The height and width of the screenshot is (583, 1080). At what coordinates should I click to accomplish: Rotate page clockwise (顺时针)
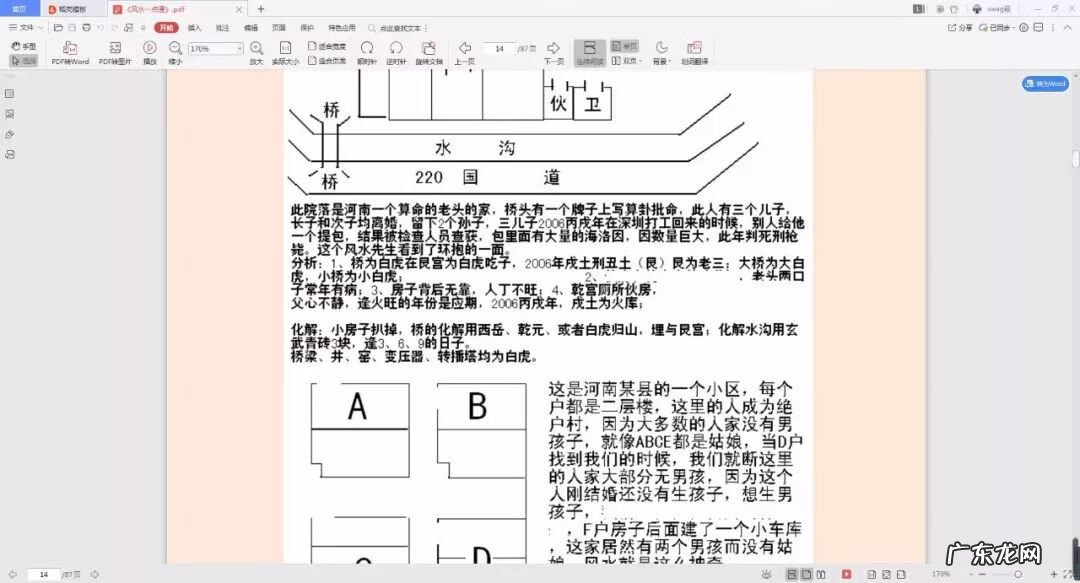[x=367, y=52]
